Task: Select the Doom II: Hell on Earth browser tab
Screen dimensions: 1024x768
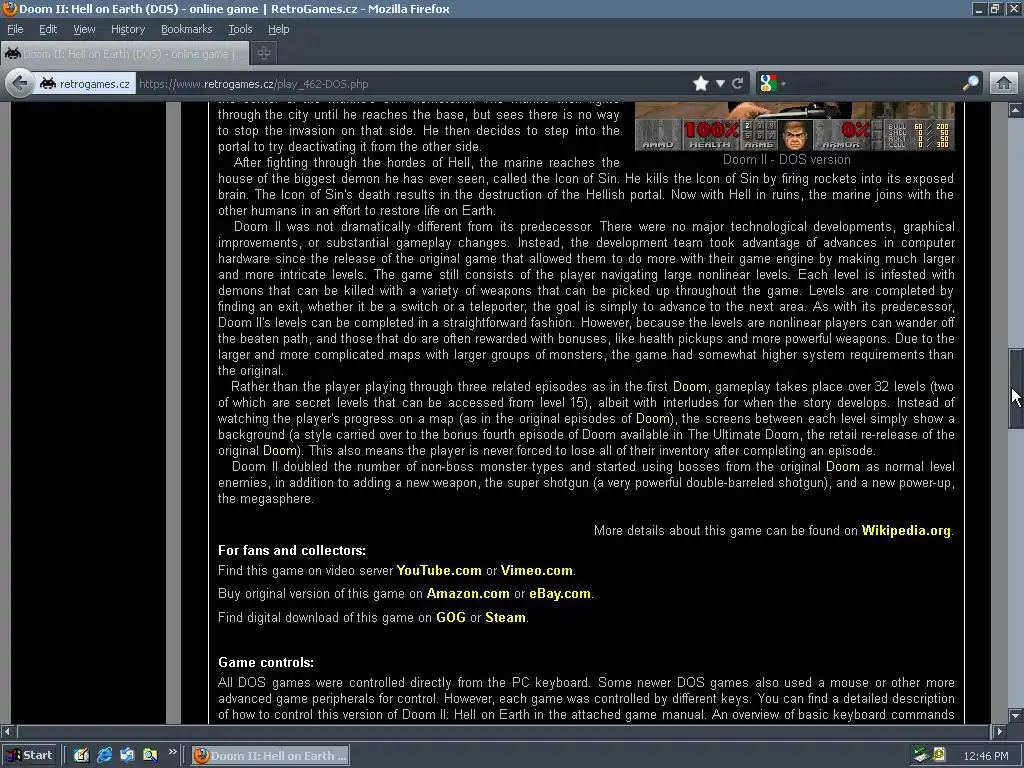Action: (125, 54)
